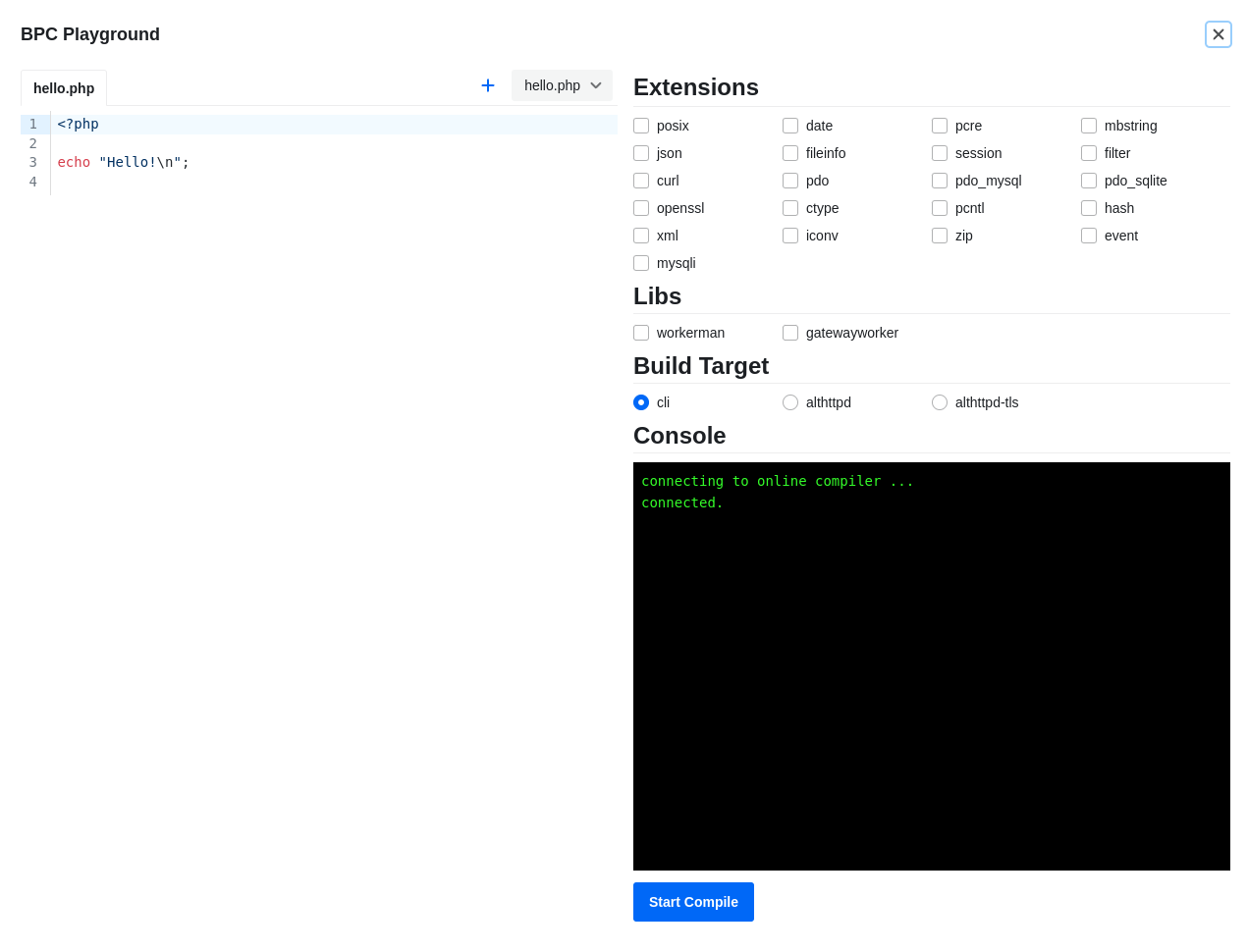
Task: Toggle the pdo_sqlite extension checkbox
Action: click(1089, 181)
